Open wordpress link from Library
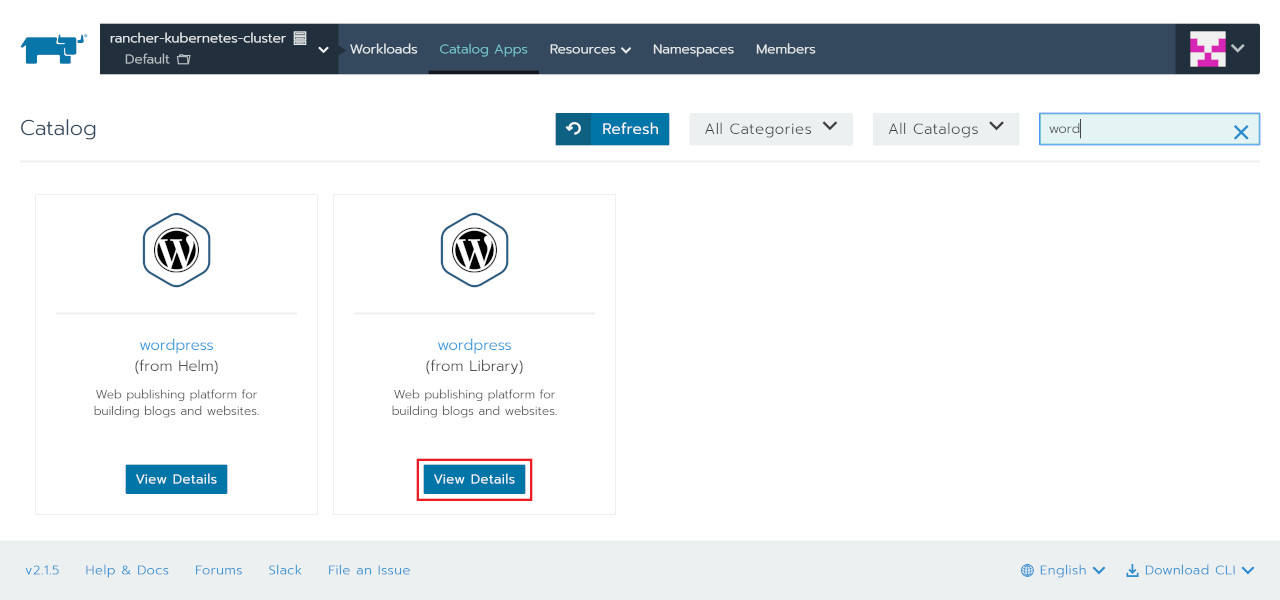The image size is (1280, 600). coord(474,345)
